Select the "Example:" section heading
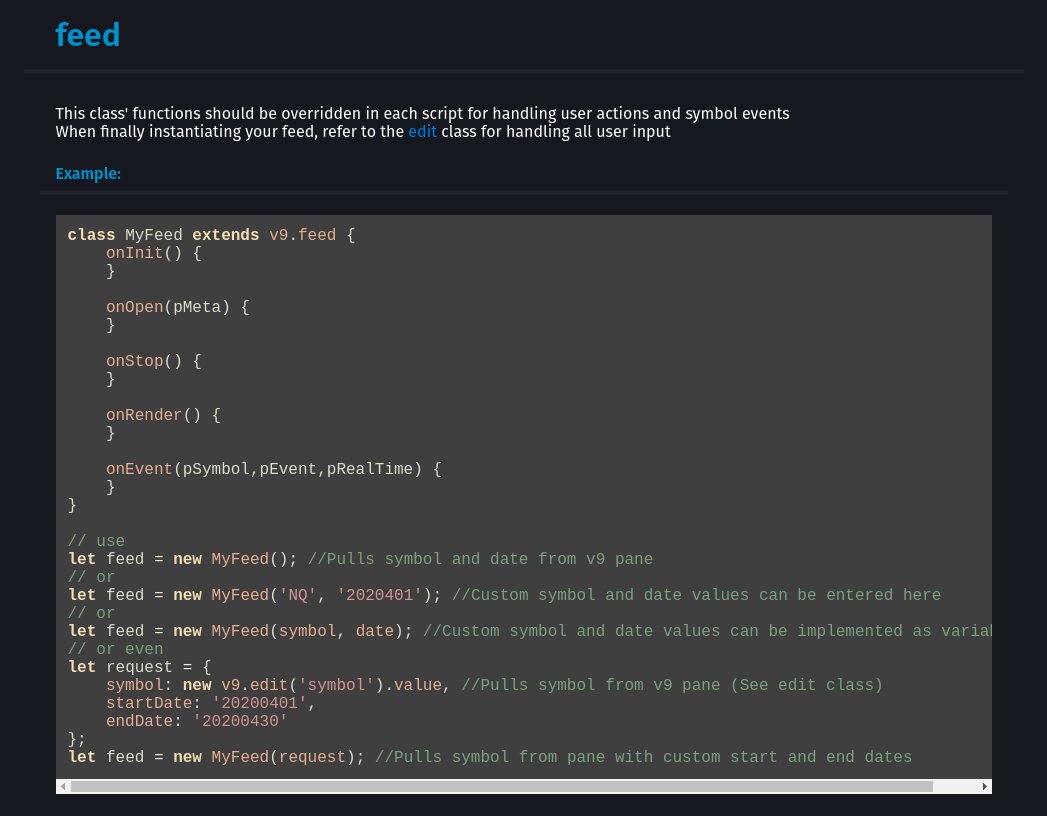 pyautogui.click(x=88, y=173)
